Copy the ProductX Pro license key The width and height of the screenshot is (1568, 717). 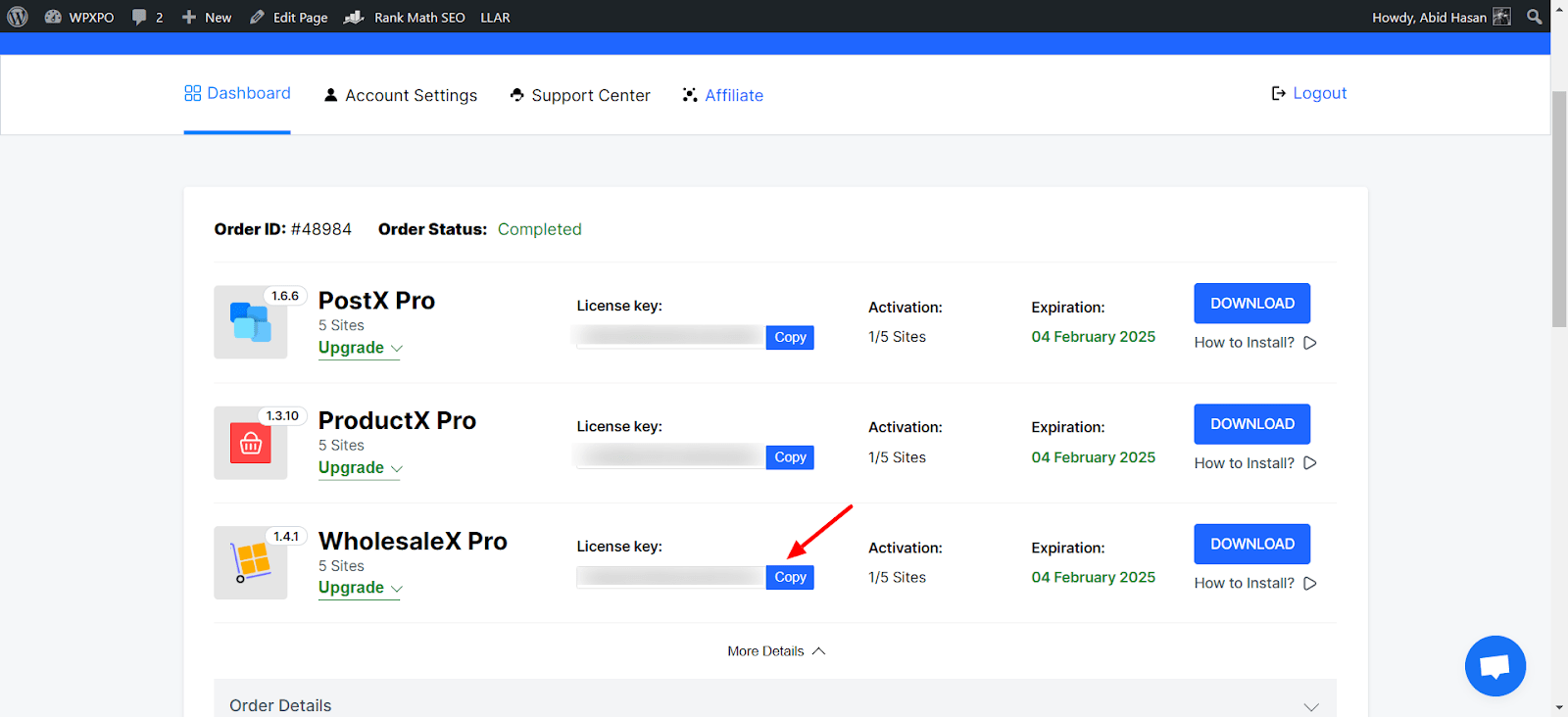[790, 457]
